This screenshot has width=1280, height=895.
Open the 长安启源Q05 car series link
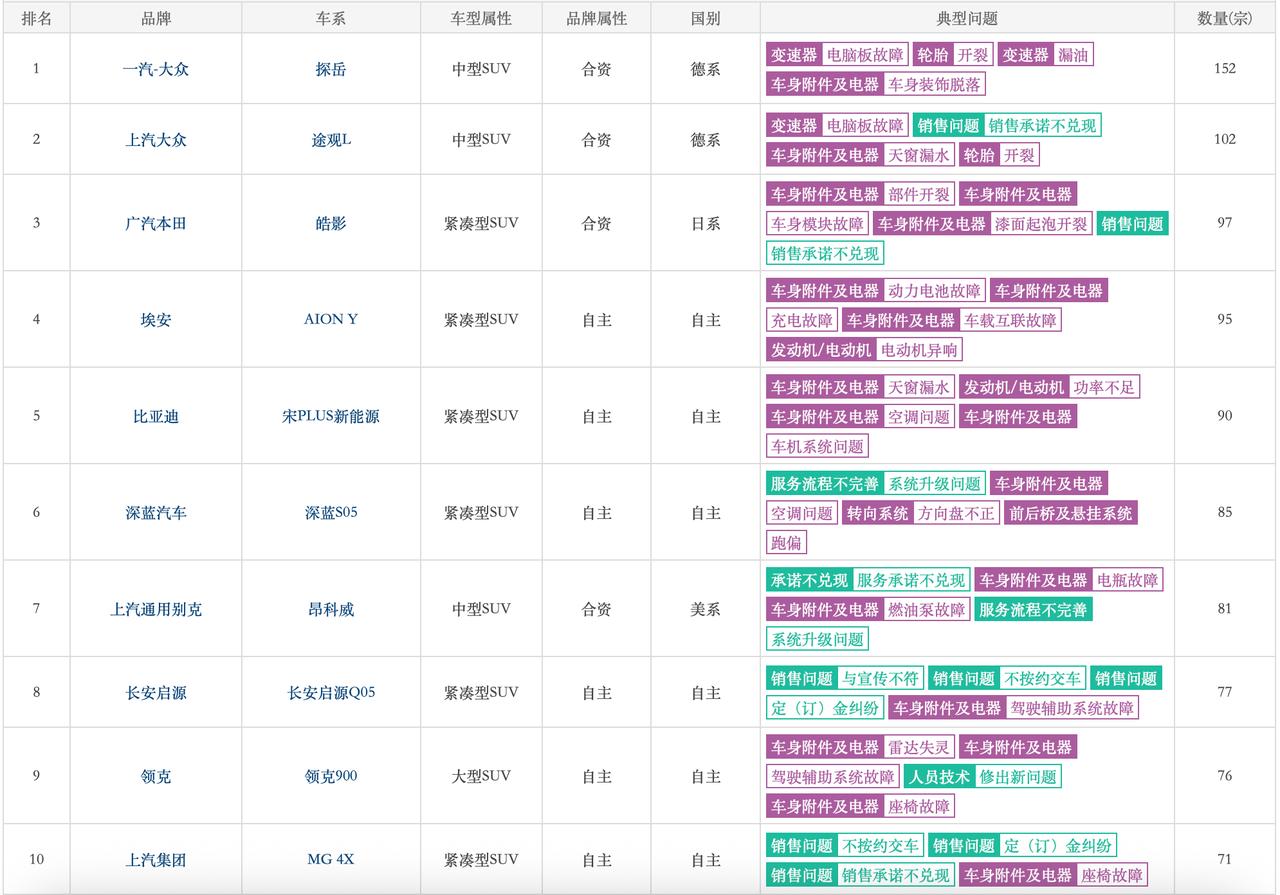click(331, 693)
